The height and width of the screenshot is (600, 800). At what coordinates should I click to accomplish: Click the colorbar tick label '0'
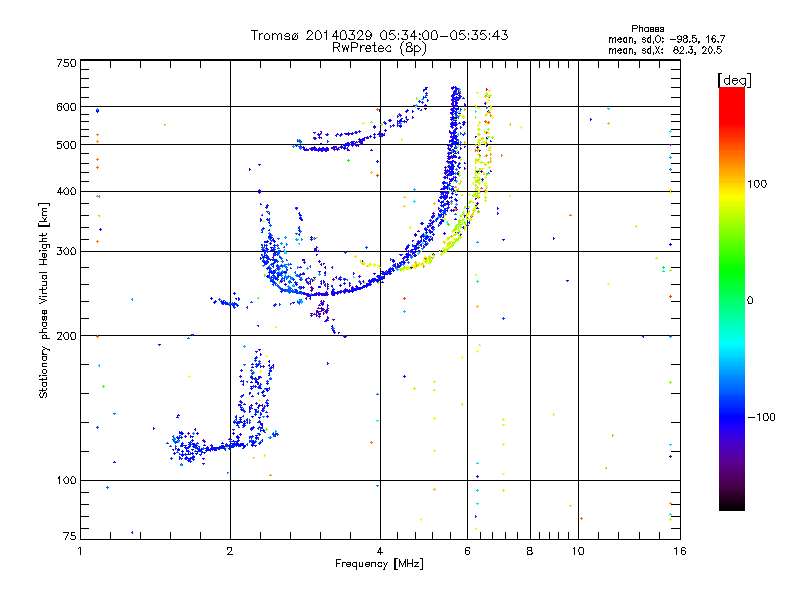pos(750,301)
